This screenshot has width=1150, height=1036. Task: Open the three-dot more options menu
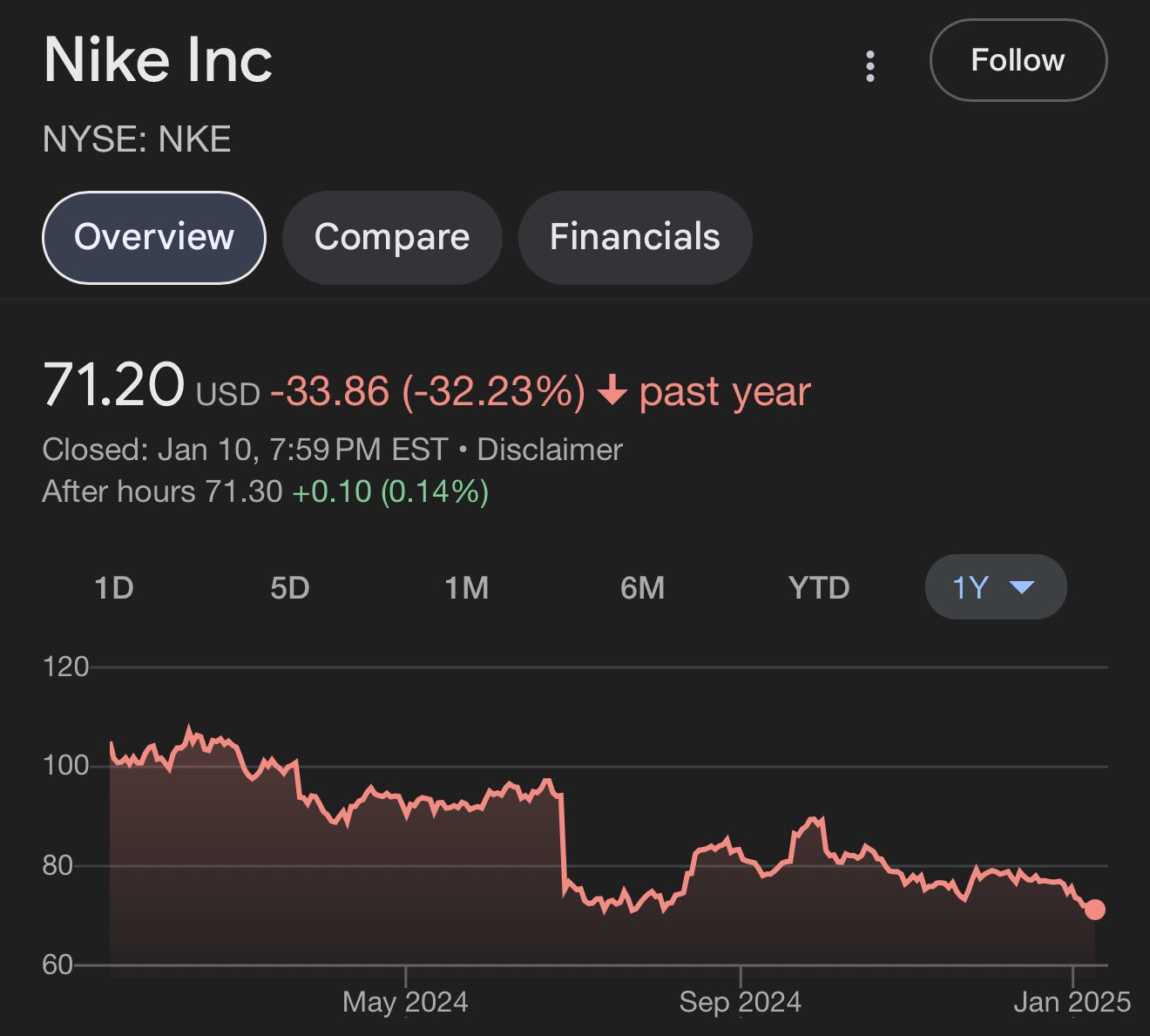pyautogui.click(x=869, y=66)
